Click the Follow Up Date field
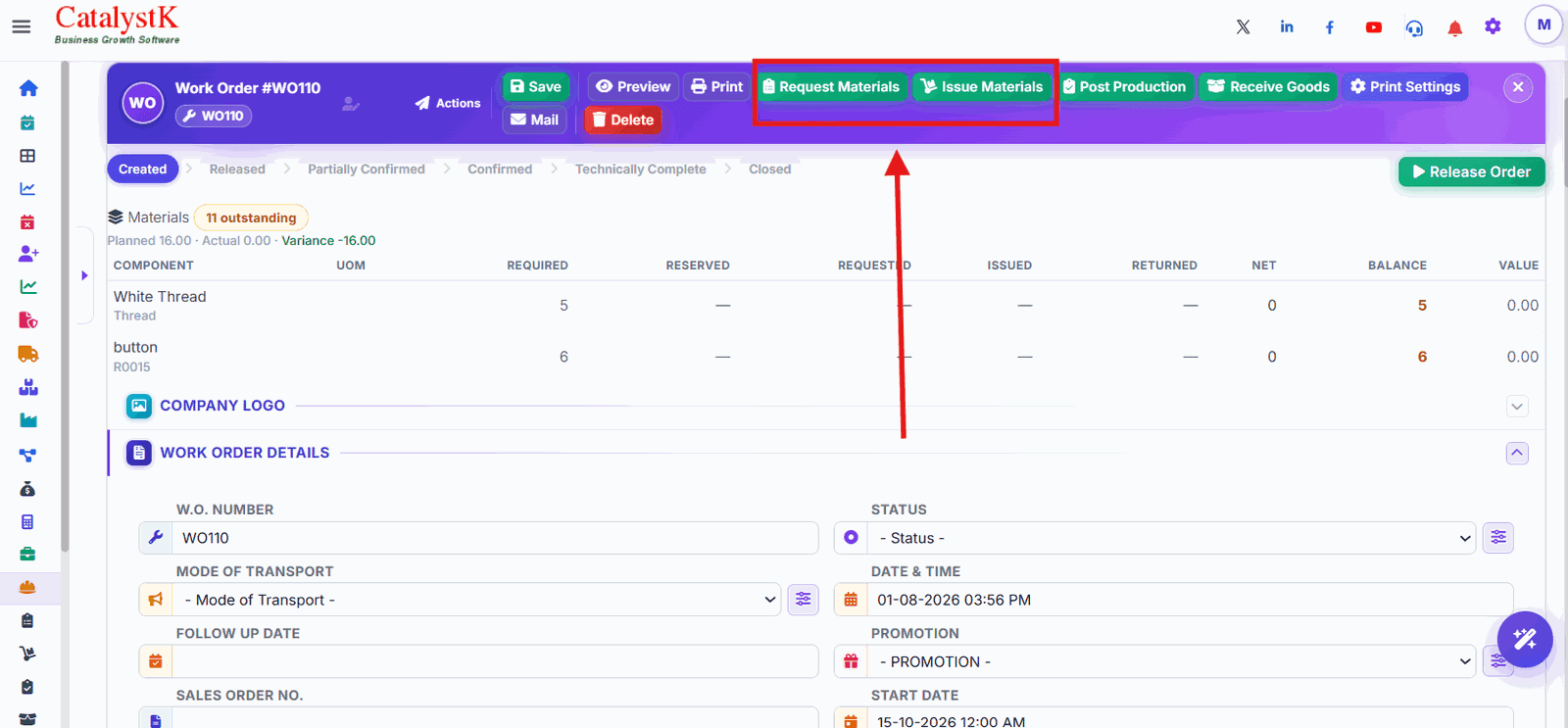 tap(495, 661)
